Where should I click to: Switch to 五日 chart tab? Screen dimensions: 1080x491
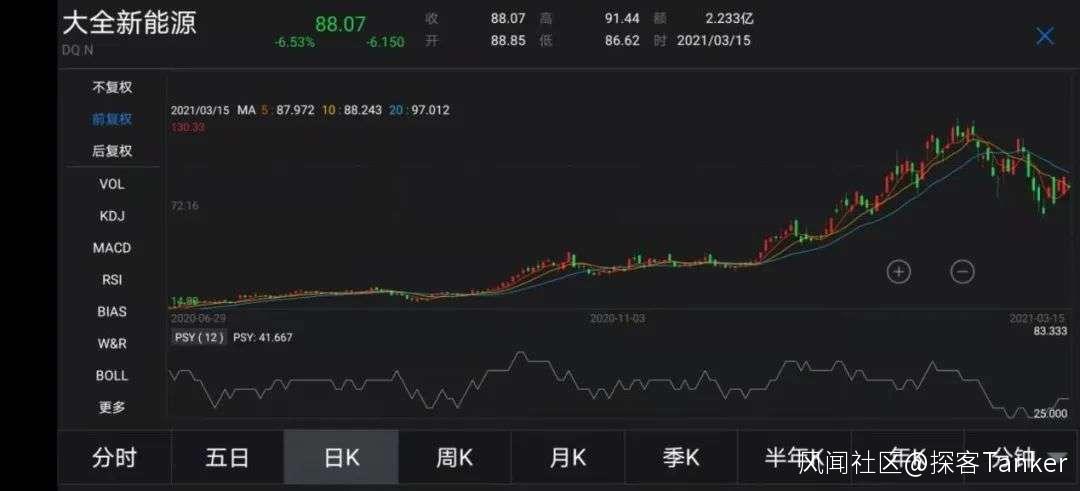(227, 457)
